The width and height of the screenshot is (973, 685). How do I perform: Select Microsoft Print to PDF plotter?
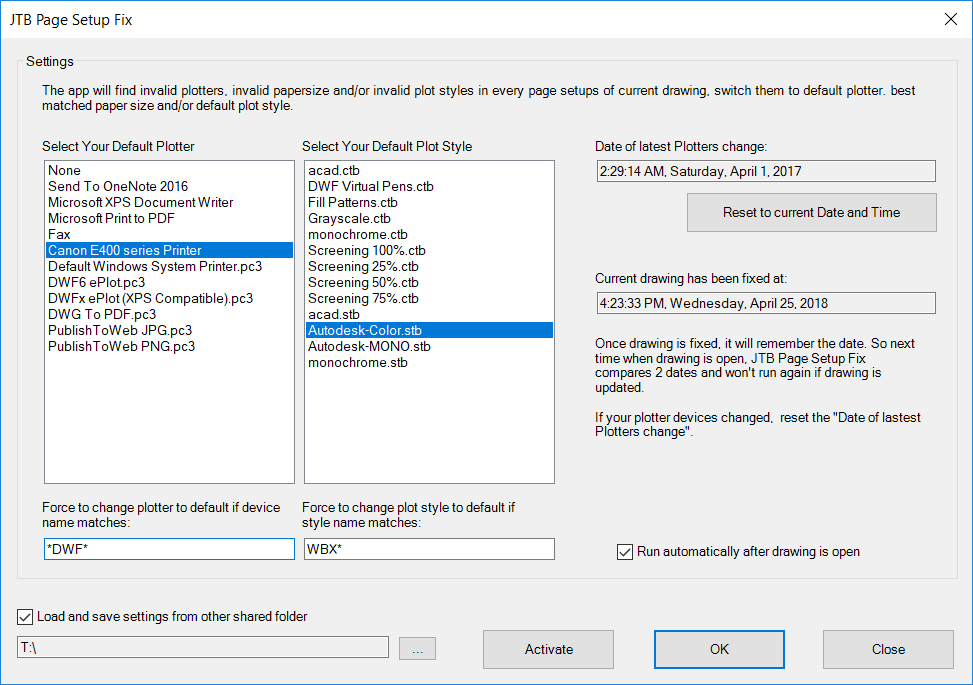click(x=111, y=218)
